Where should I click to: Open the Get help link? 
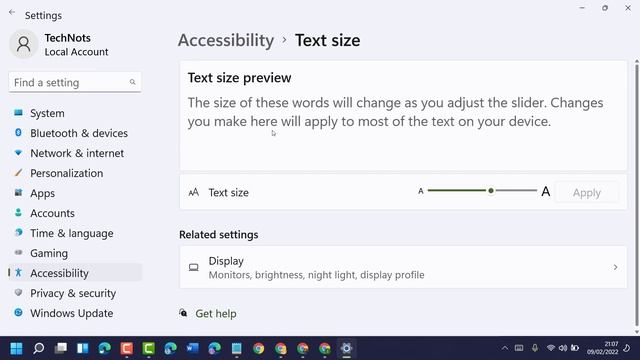pyautogui.click(x=216, y=313)
